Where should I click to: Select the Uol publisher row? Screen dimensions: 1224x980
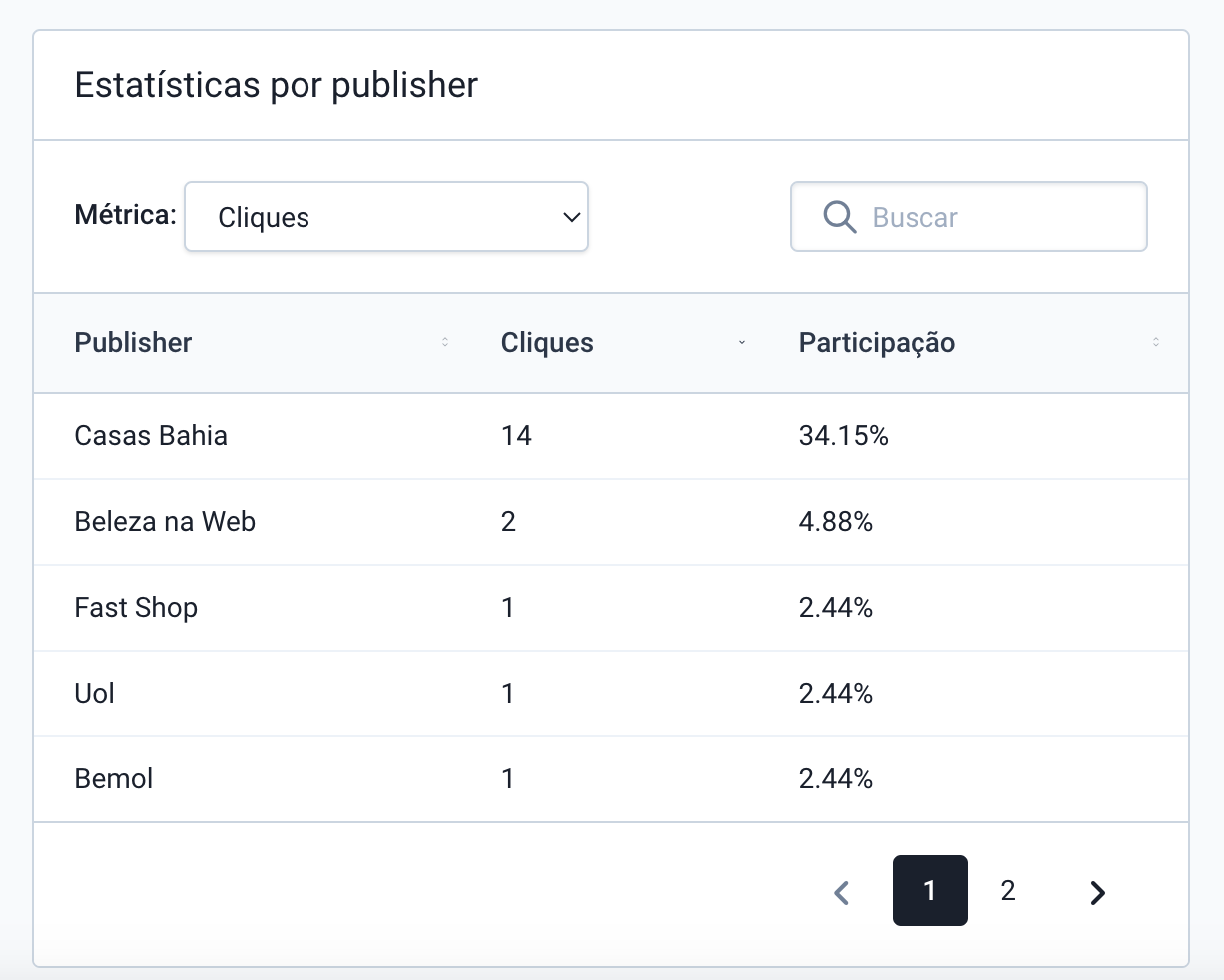click(x=95, y=694)
